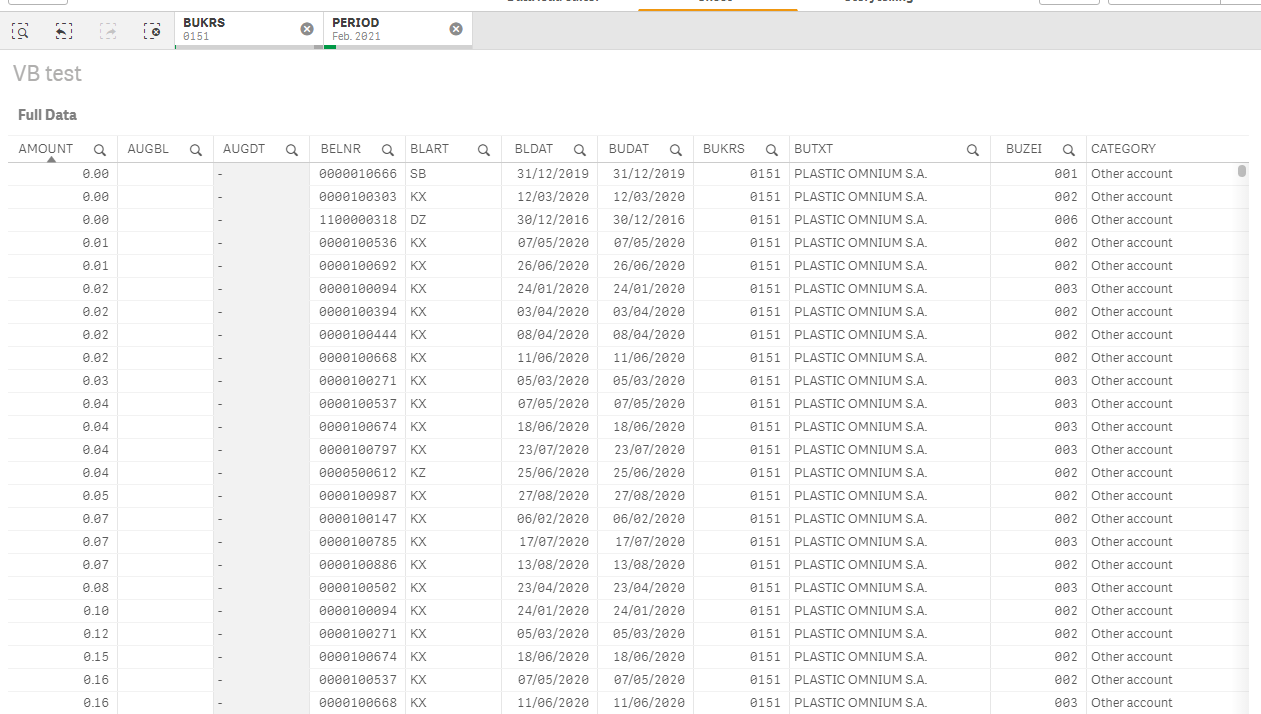
Task: Step back to previous selection
Action: 64,31
